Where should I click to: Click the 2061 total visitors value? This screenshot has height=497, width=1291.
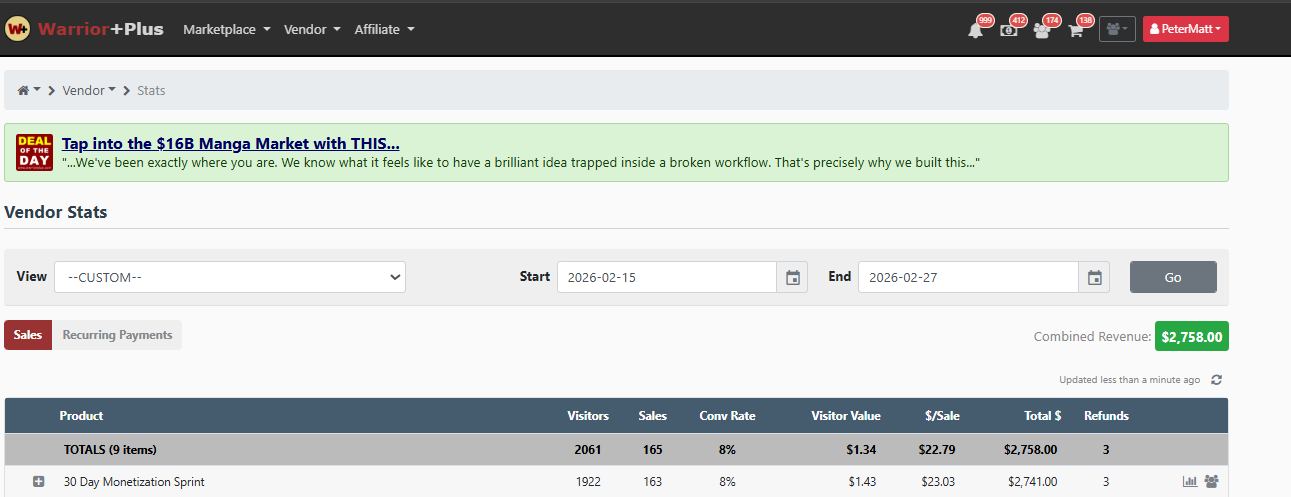[588, 450]
